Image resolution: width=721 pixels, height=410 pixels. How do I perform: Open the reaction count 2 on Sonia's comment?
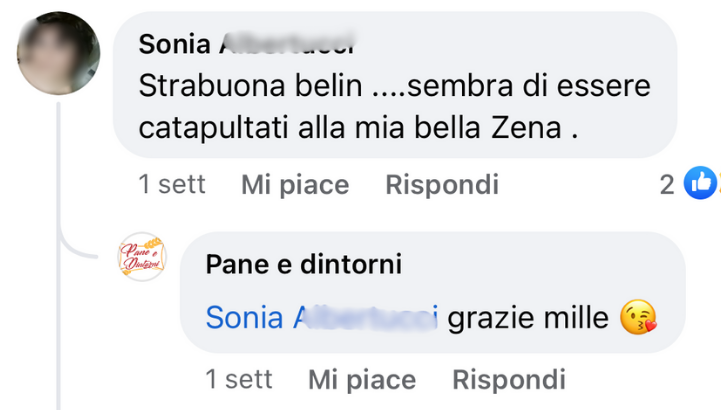pyautogui.click(x=667, y=184)
